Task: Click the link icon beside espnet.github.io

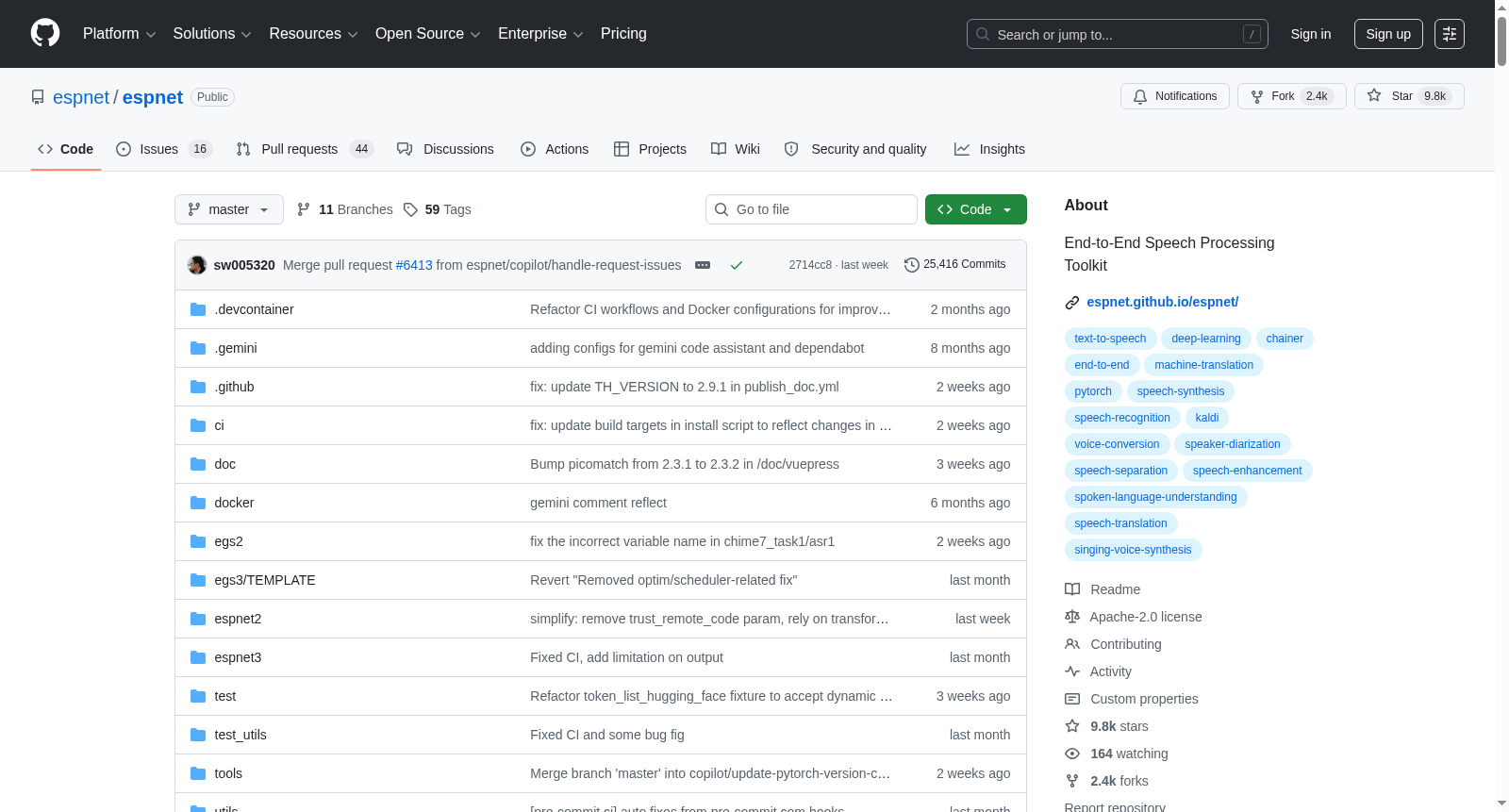Action: (x=1072, y=303)
